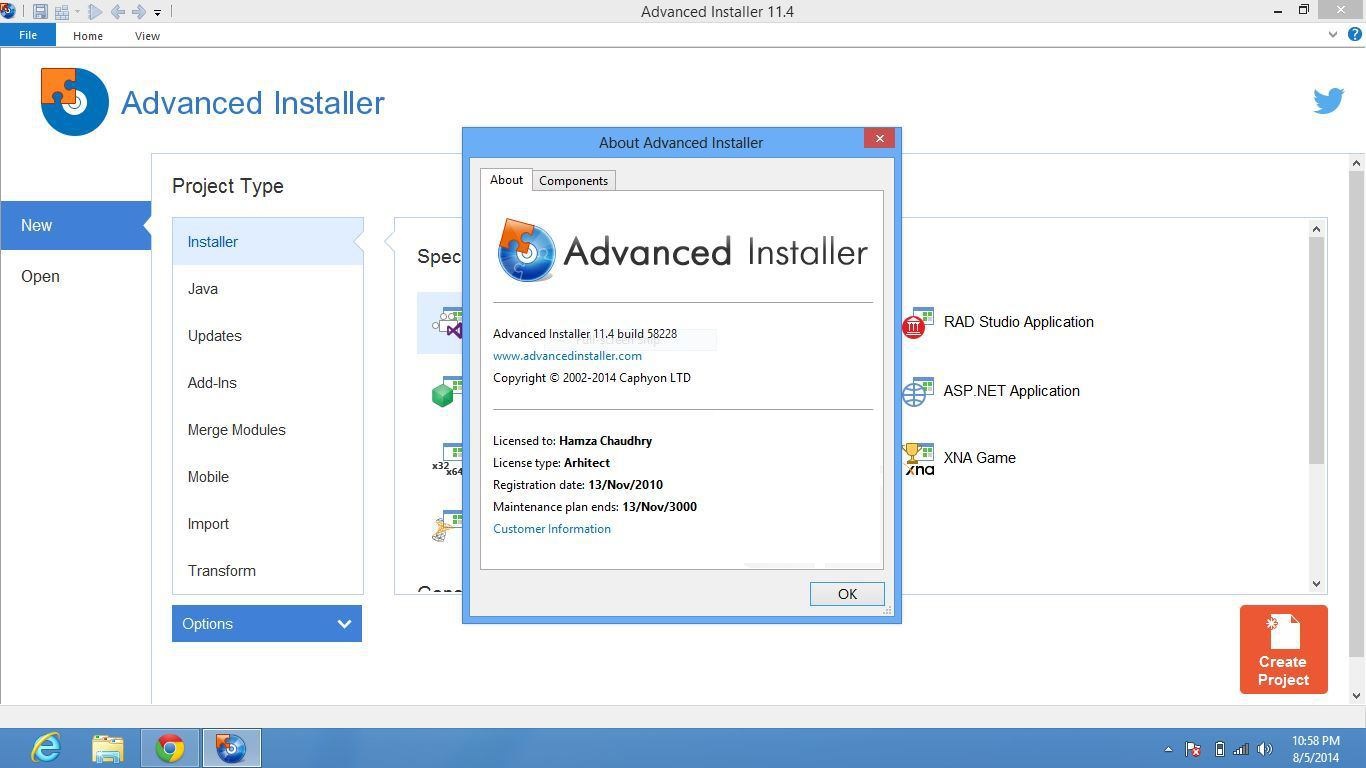
Task: Select the ASP.NET Application globe icon
Action: (917, 392)
